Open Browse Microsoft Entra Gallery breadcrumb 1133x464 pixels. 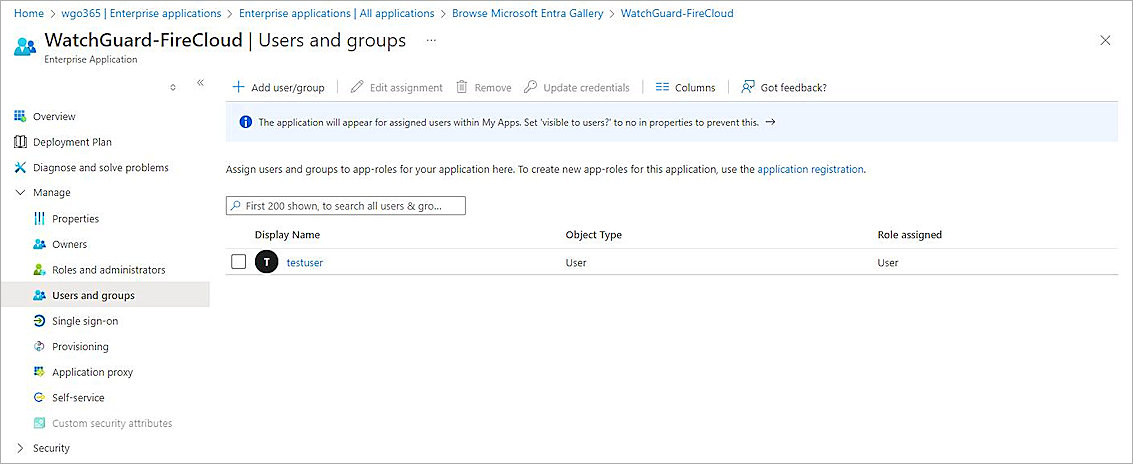coord(527,13)
